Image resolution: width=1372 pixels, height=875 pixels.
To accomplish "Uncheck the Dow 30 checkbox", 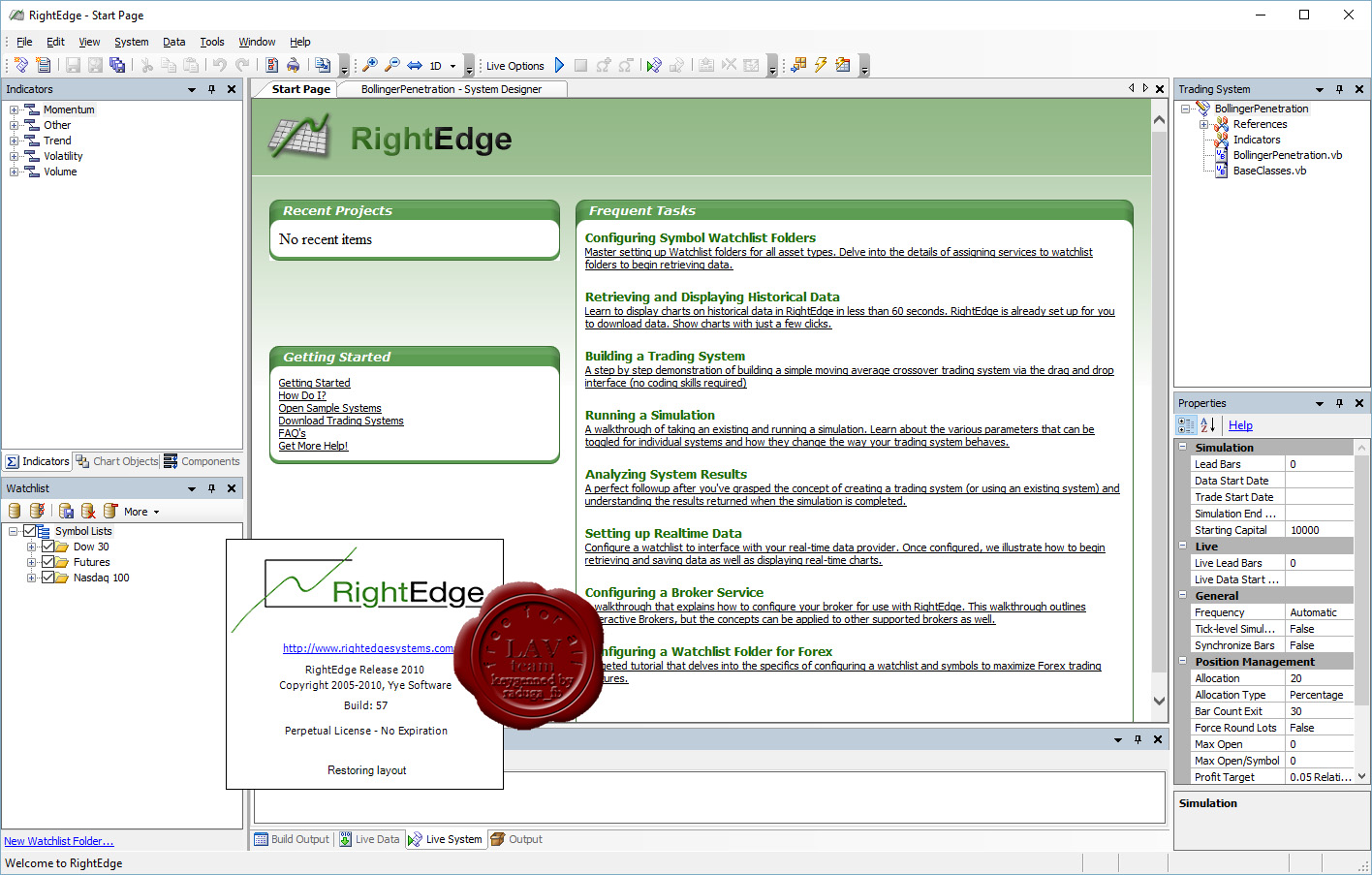I will pos(47,547).
